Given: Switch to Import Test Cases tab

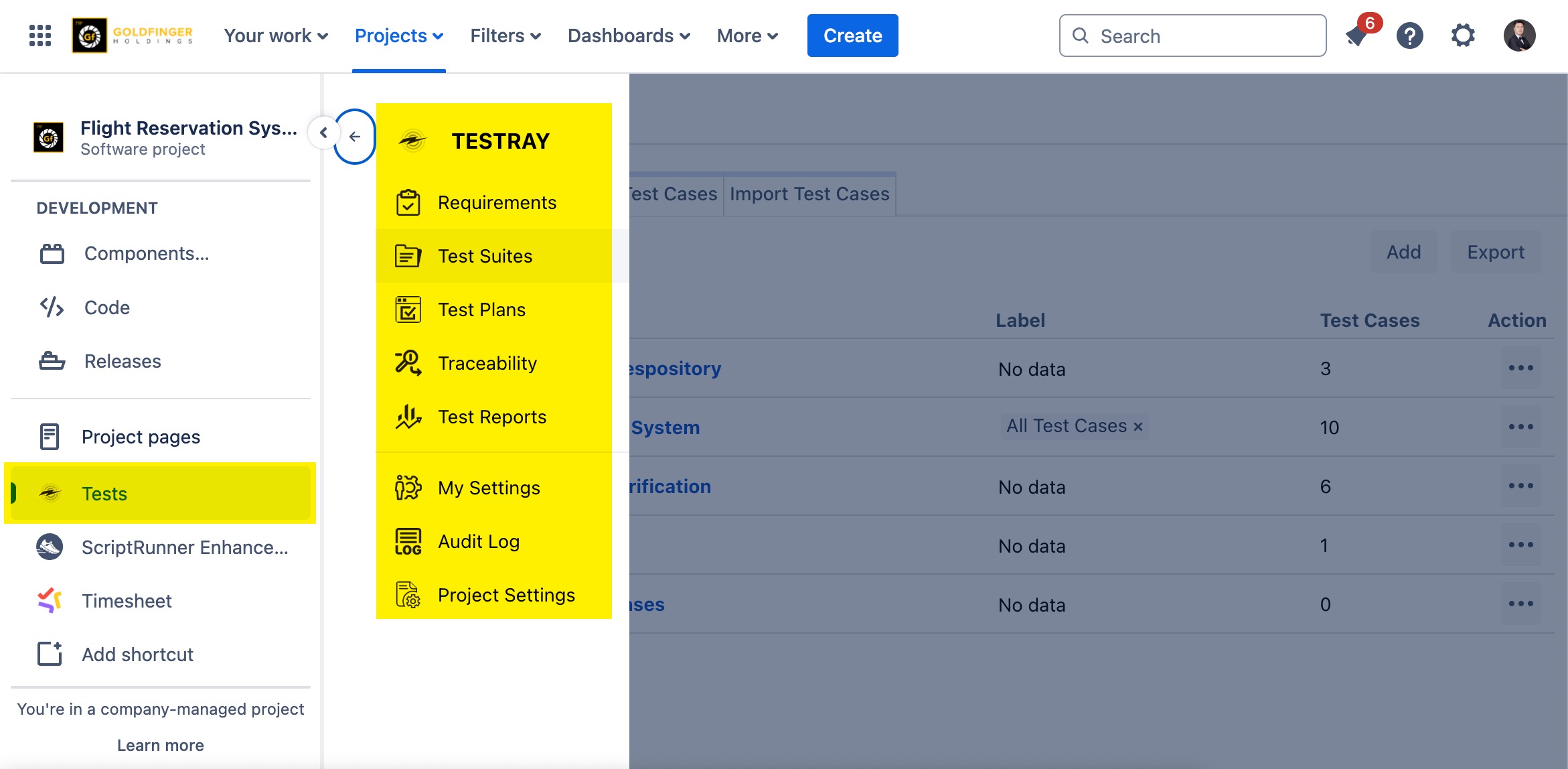Looking at the screenshot, I should (809, 194).
